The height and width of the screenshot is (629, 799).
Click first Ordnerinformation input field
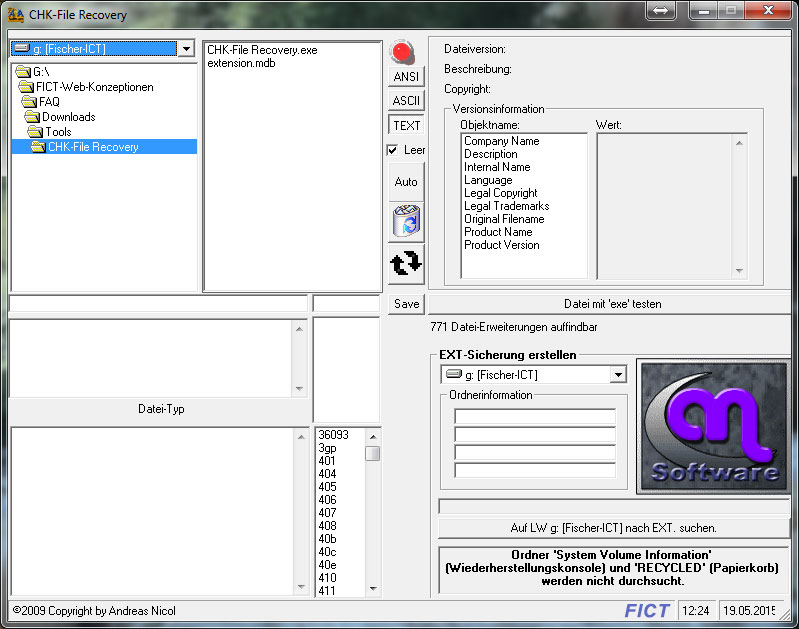(x=535, y=416)
